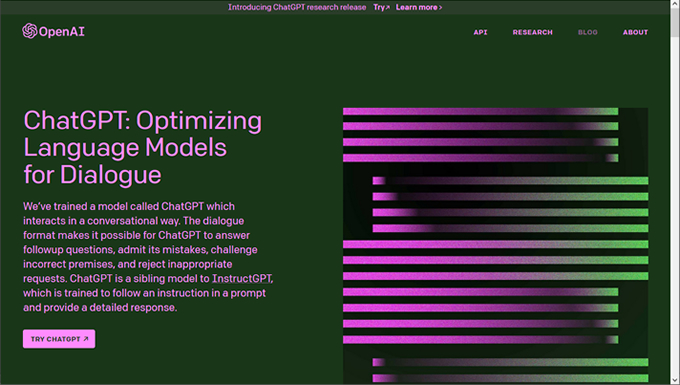The height and width of the screenshot is (385, 680).
Task: Go to the Blog nav item
Action: coord(588,32)
